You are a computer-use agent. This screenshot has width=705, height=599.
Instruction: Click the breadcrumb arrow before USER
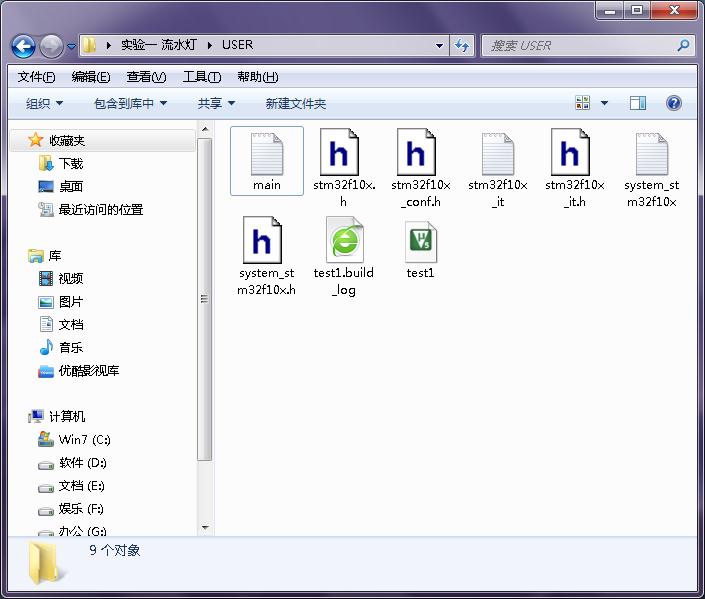[x=210, y=45]
